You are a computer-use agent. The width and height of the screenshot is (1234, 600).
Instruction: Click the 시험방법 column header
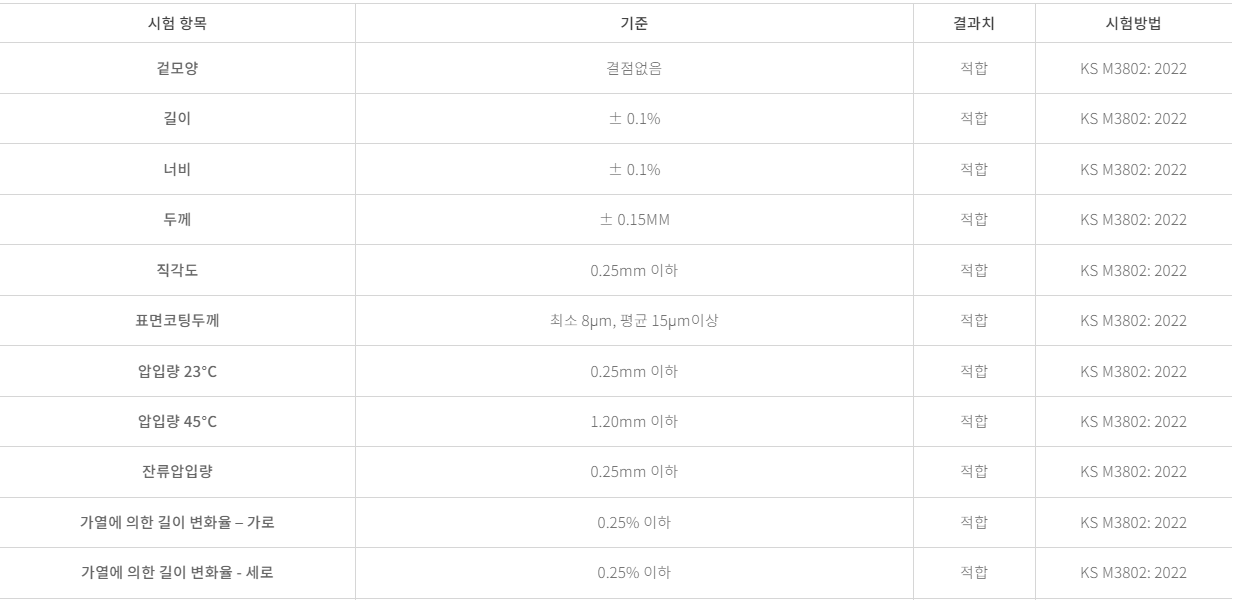pos(1133,23)
